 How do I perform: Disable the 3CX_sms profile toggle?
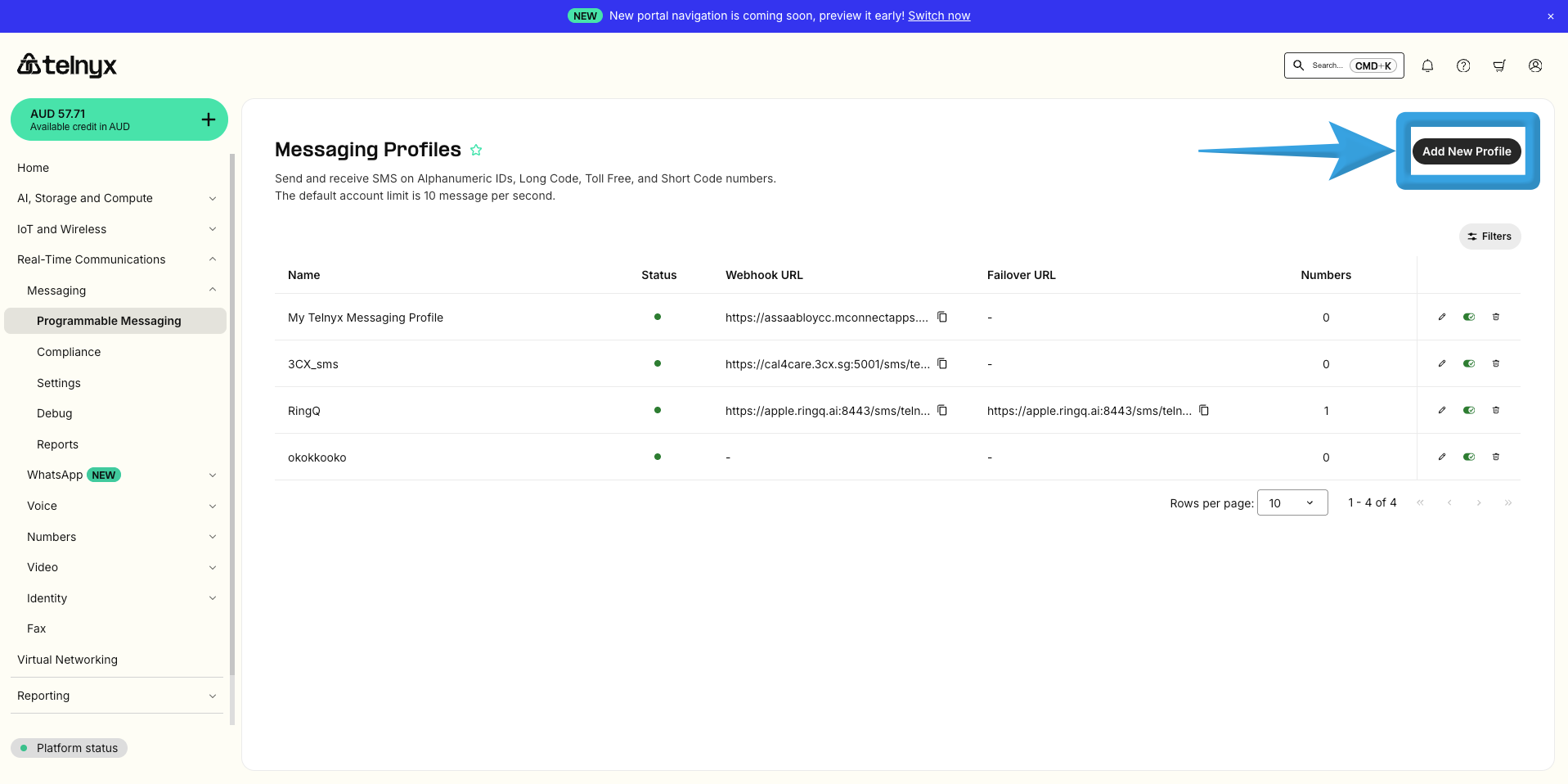pos(1469,363)
